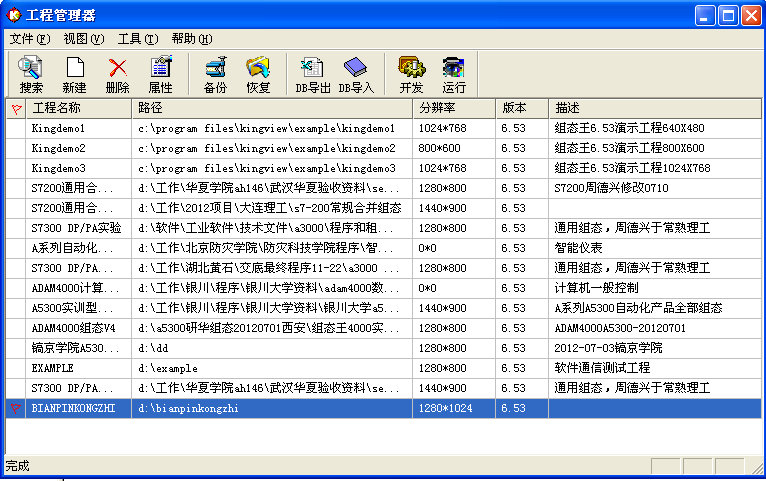Close the 工程管理器 window
Viewport: 766px width, 481px height.
(751, 16)
